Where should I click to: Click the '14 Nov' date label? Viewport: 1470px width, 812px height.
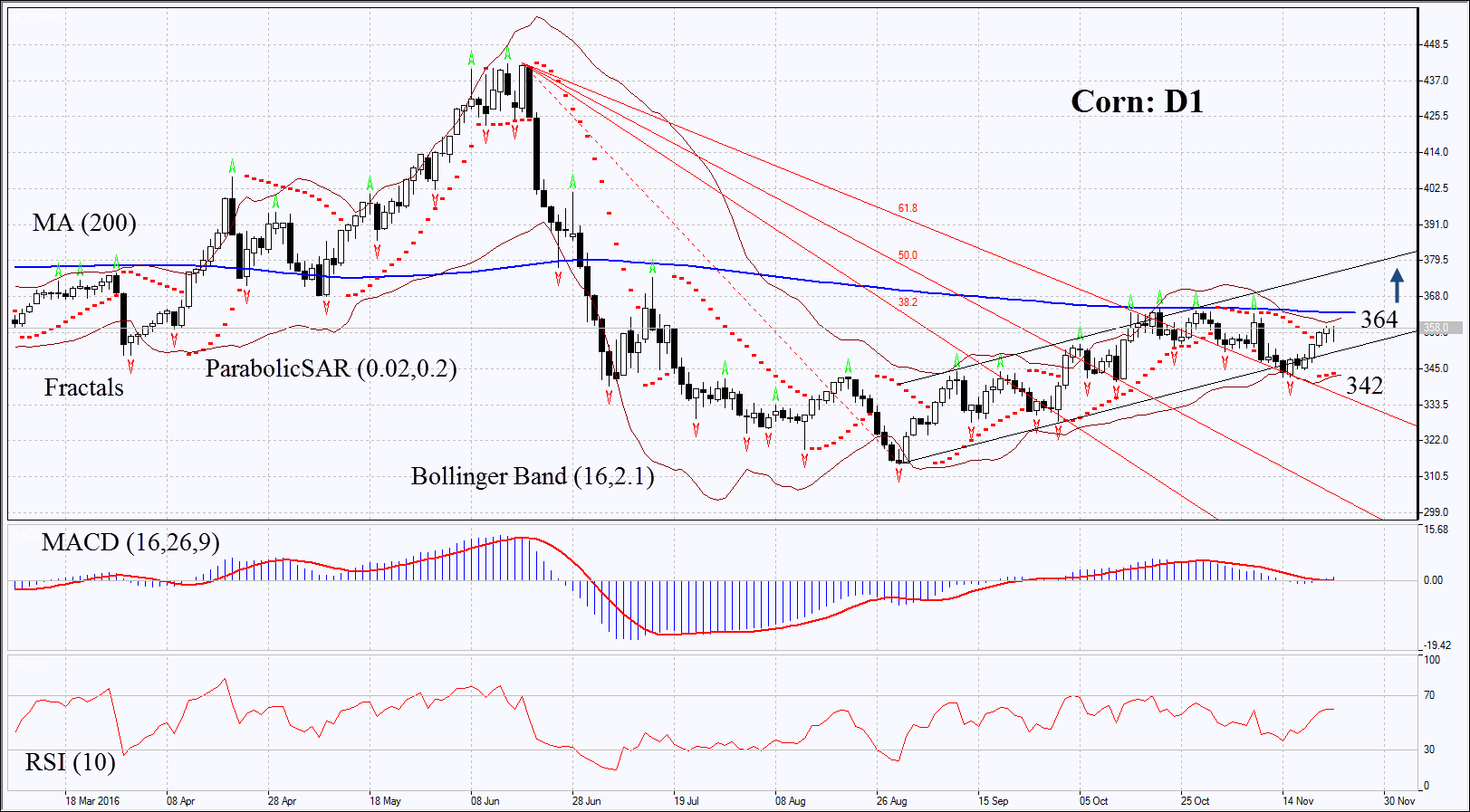[1297, 801]
